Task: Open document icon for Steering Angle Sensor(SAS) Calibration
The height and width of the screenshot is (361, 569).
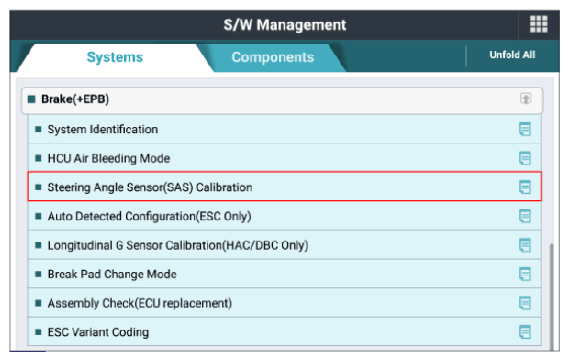Action: [525, 187]
